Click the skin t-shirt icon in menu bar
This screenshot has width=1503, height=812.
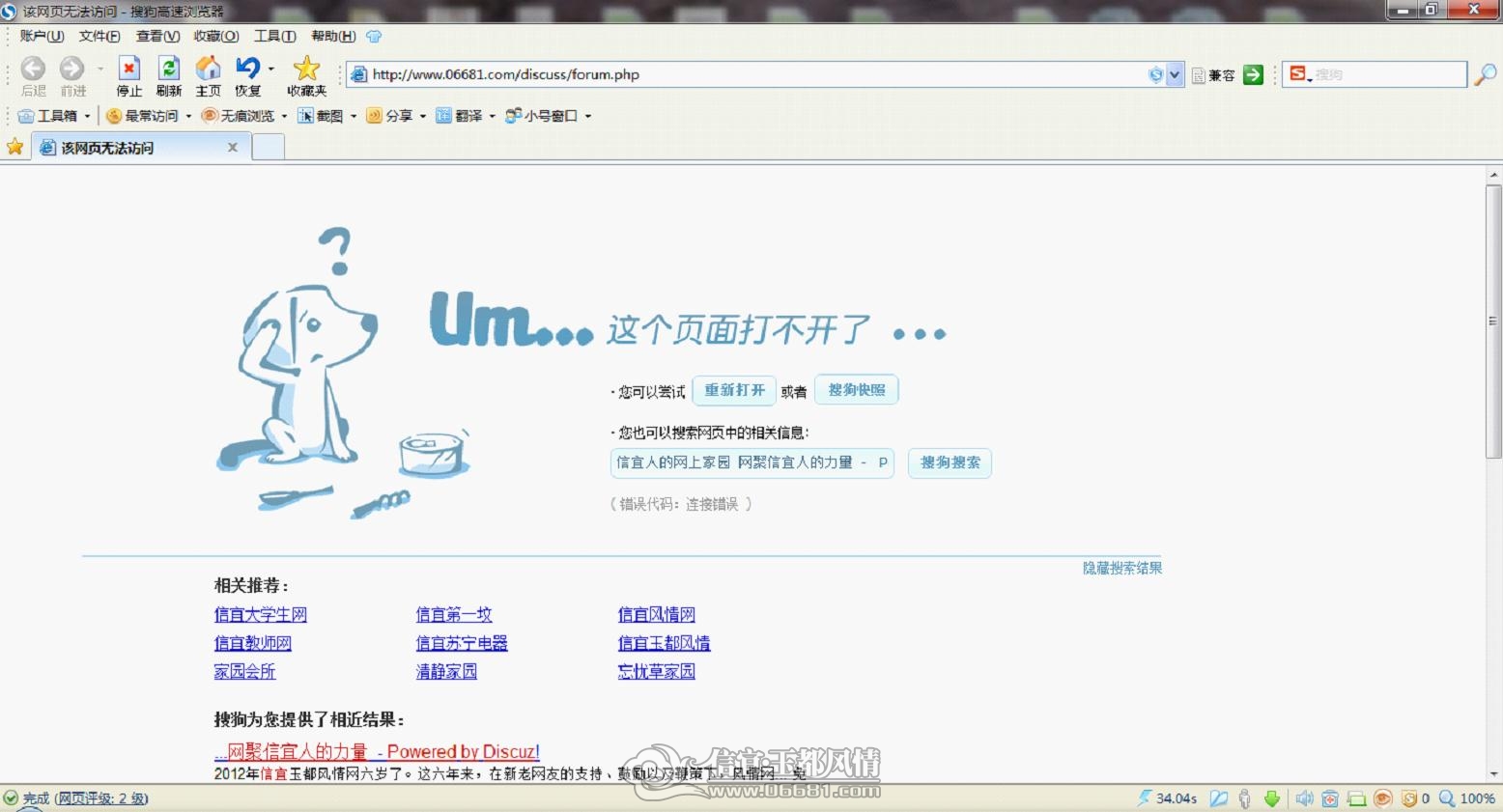click(374, 37)
